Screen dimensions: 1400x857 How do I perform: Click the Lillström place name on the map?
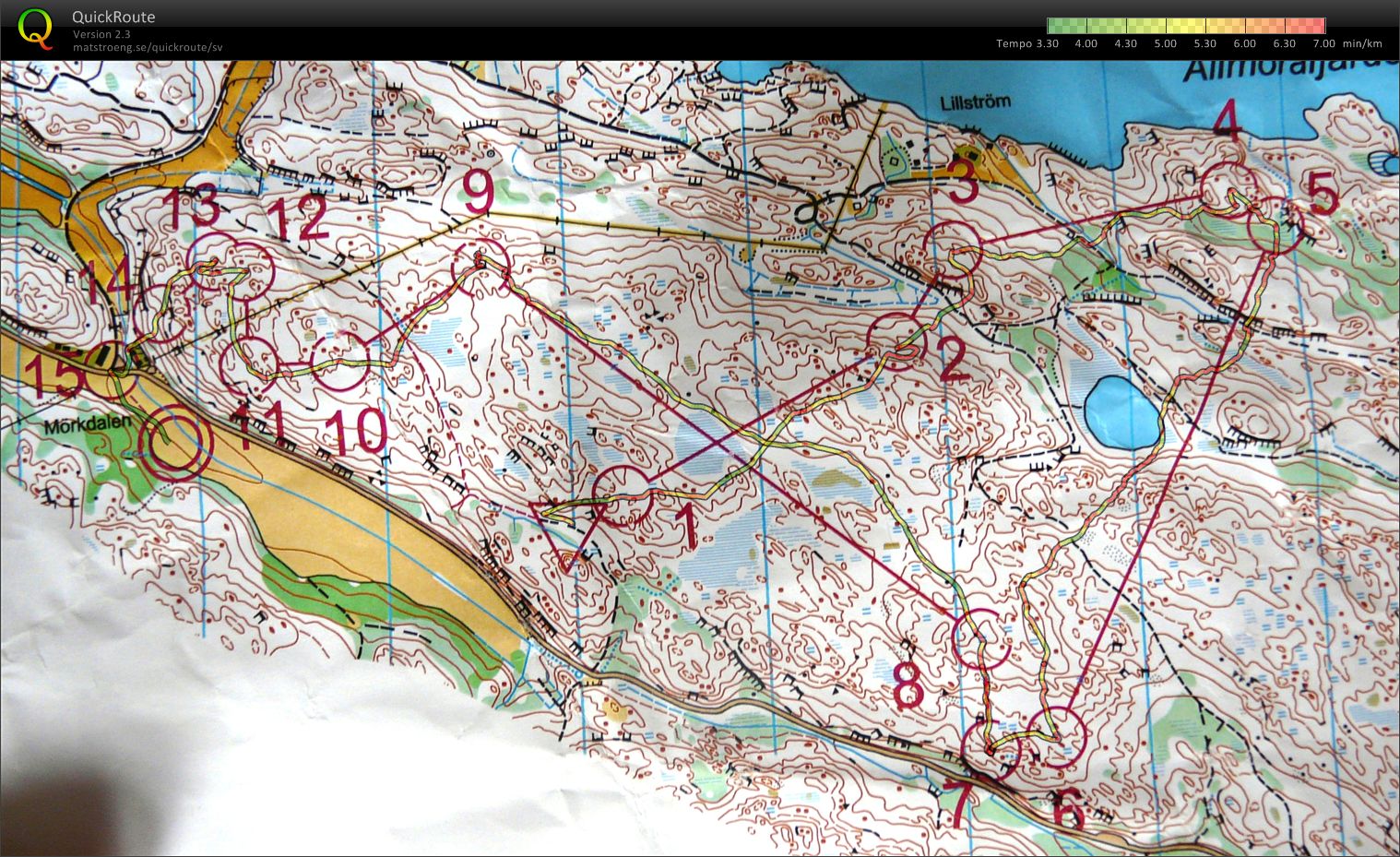pos(975,102)
